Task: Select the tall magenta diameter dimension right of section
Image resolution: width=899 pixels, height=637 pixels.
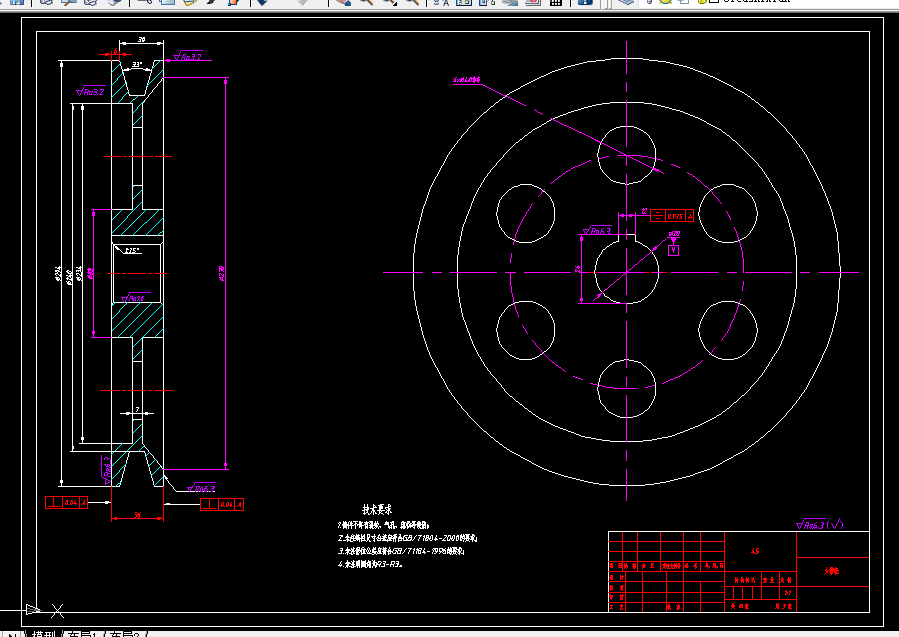Action: 224,273
